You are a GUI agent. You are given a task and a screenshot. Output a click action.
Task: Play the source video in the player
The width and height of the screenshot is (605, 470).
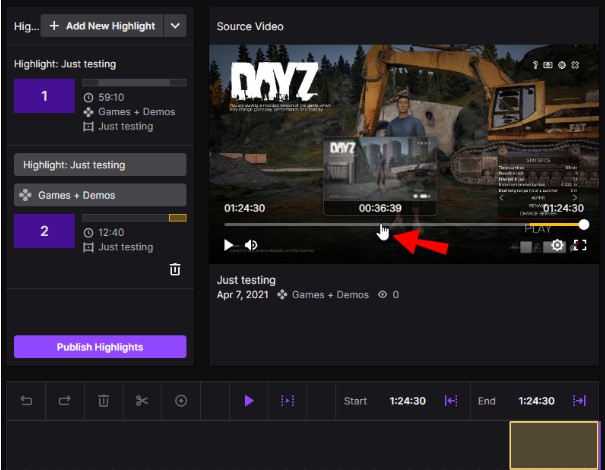click(228, 245)
